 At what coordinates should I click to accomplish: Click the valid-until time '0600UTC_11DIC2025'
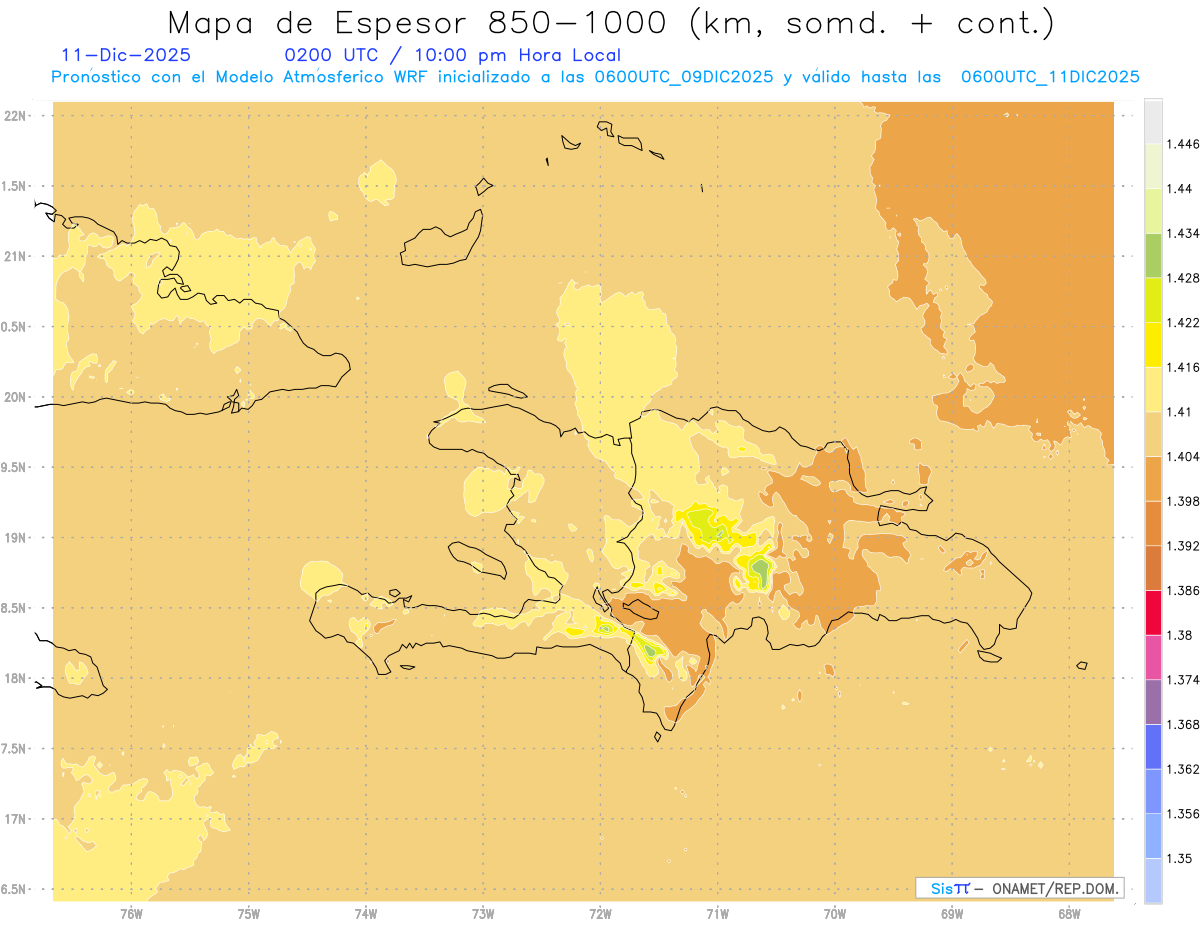point(1050,77)
